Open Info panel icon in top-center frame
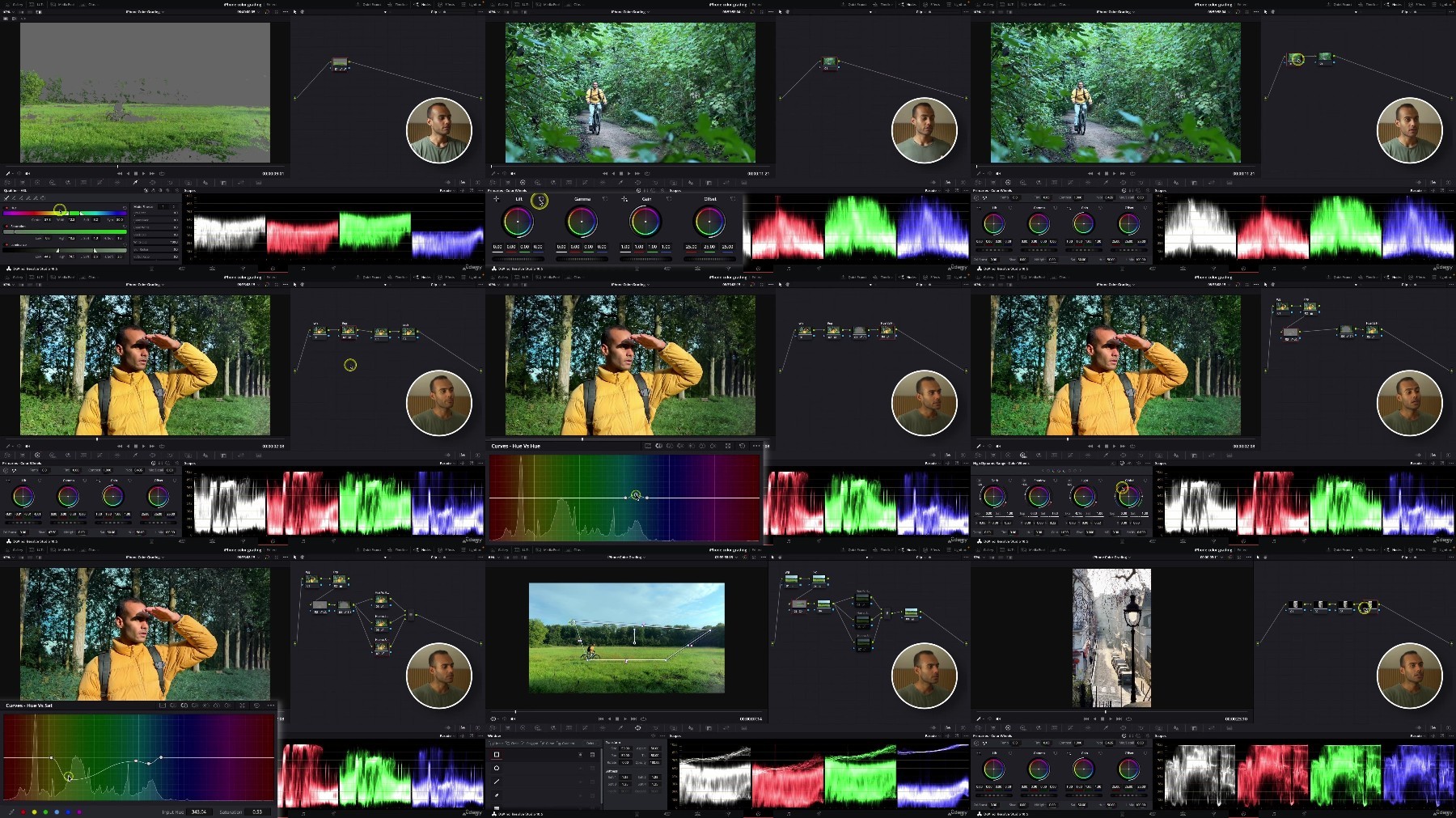Screen dimensions: 1456x818 tap(963, 182)
